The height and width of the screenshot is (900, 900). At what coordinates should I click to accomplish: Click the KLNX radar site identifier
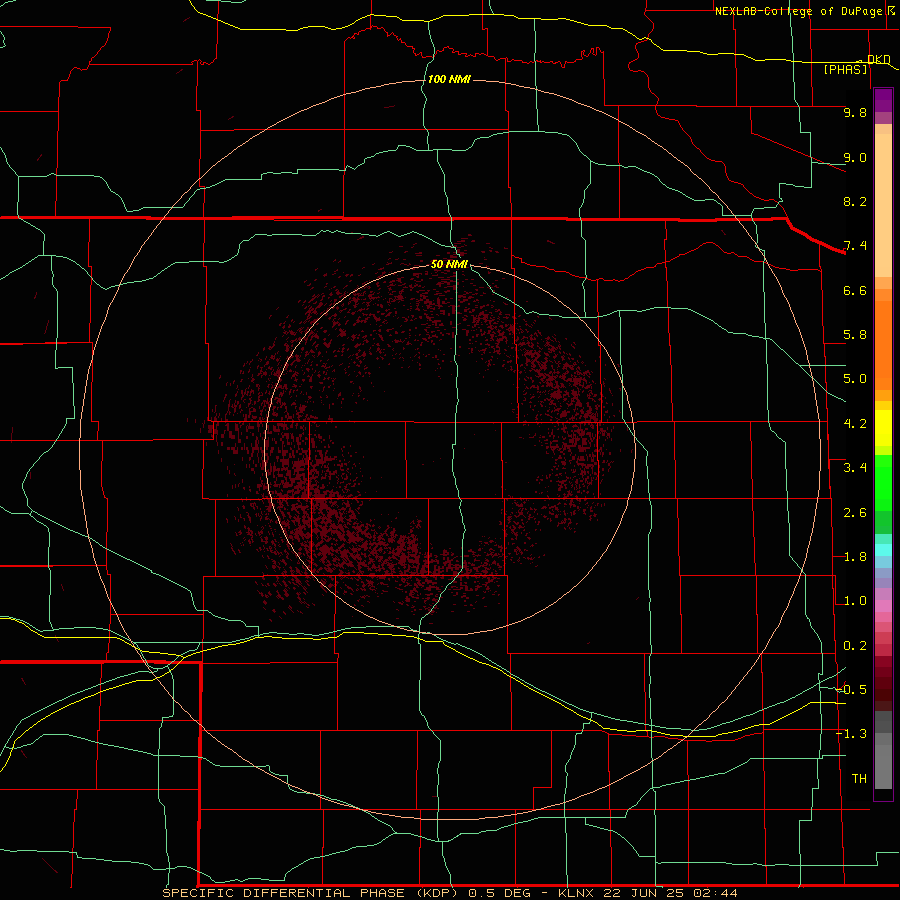tap(577, 893)
